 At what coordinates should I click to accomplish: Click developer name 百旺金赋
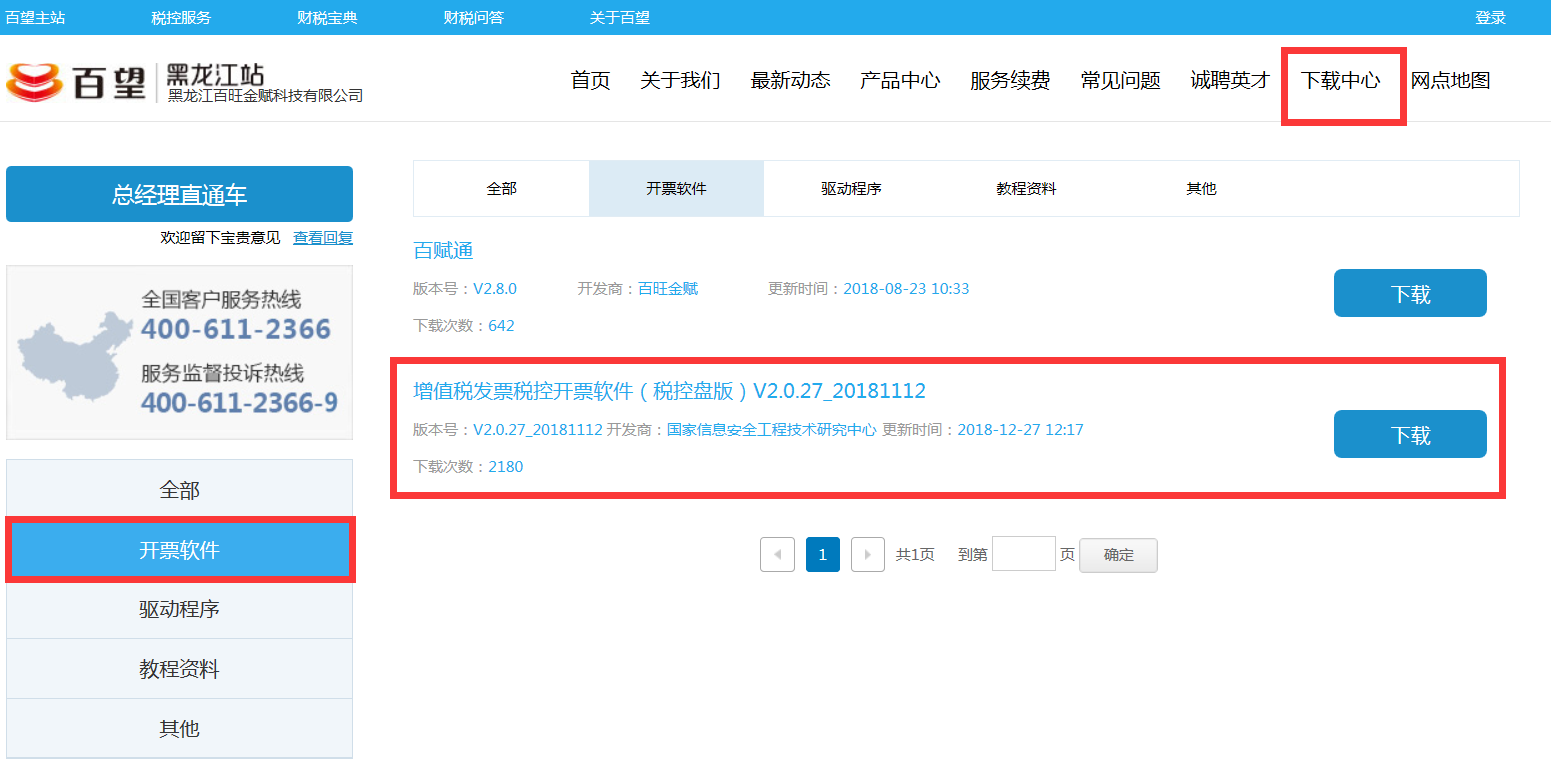point(668,288)
